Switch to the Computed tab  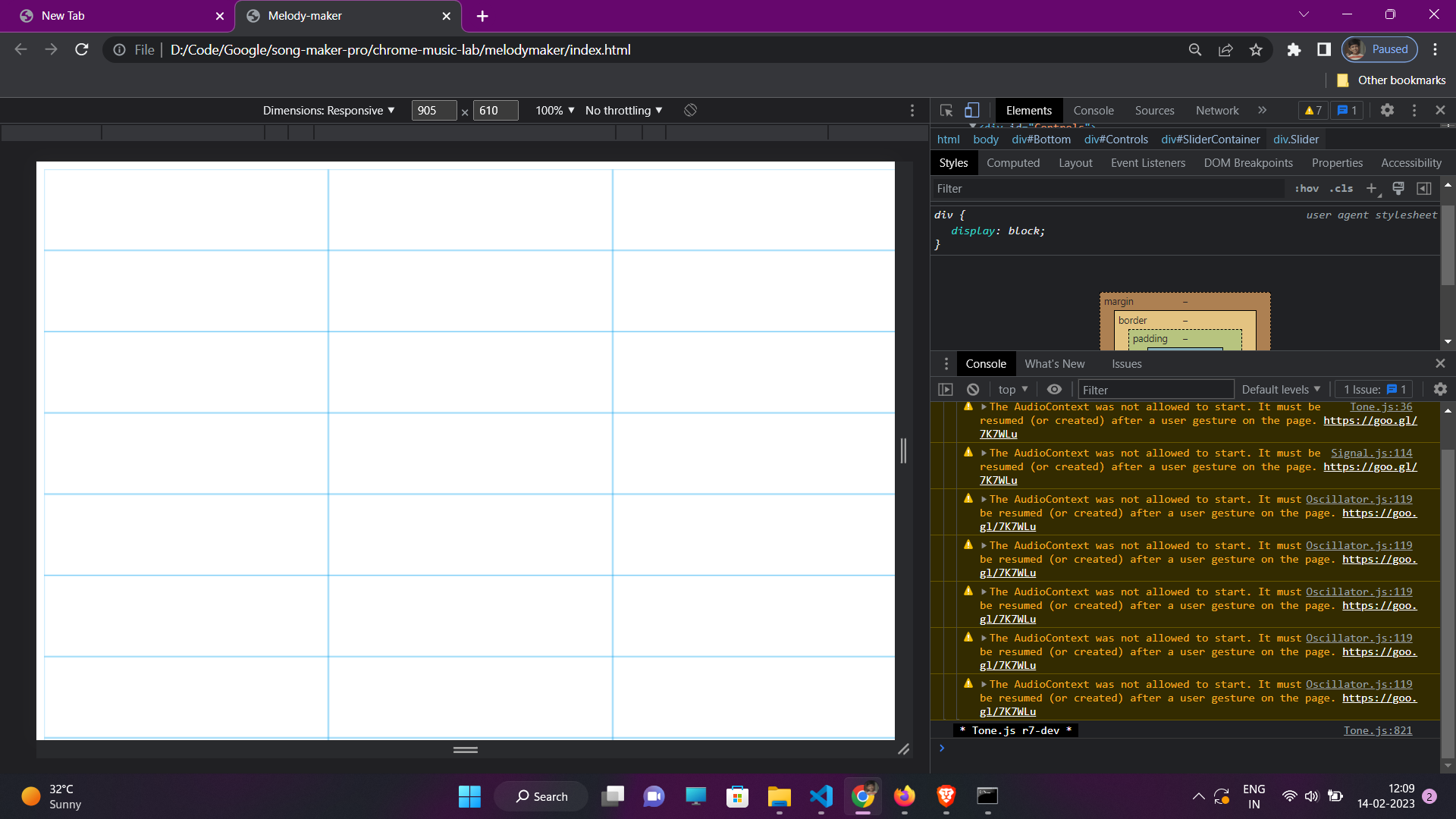point(1012,163)
